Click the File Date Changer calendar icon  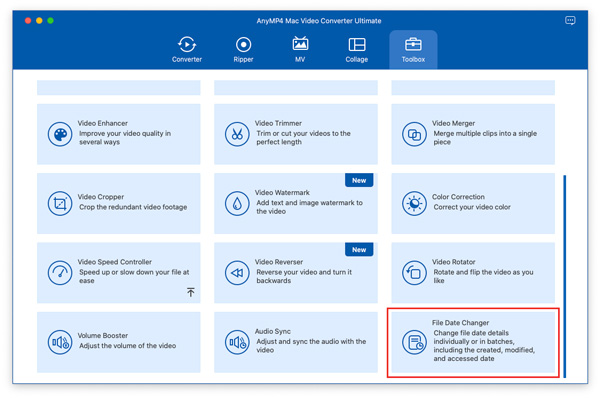point(414,342)
